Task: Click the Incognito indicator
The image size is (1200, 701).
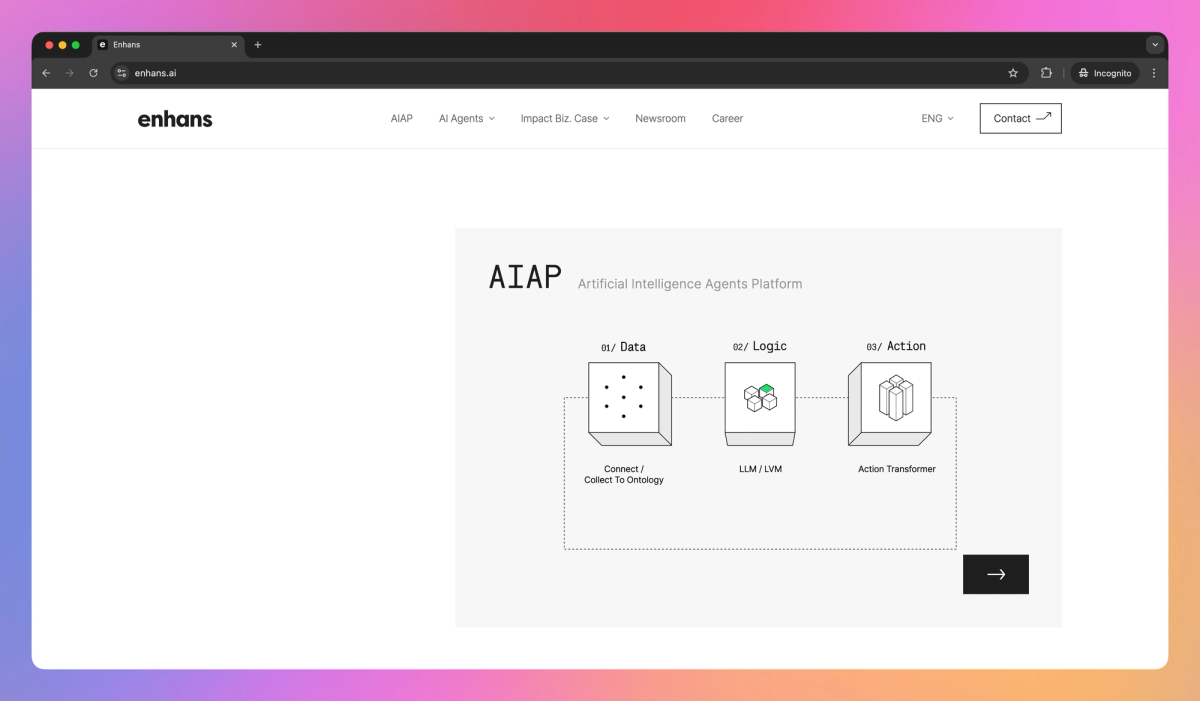Action: tap(1105, 73)
